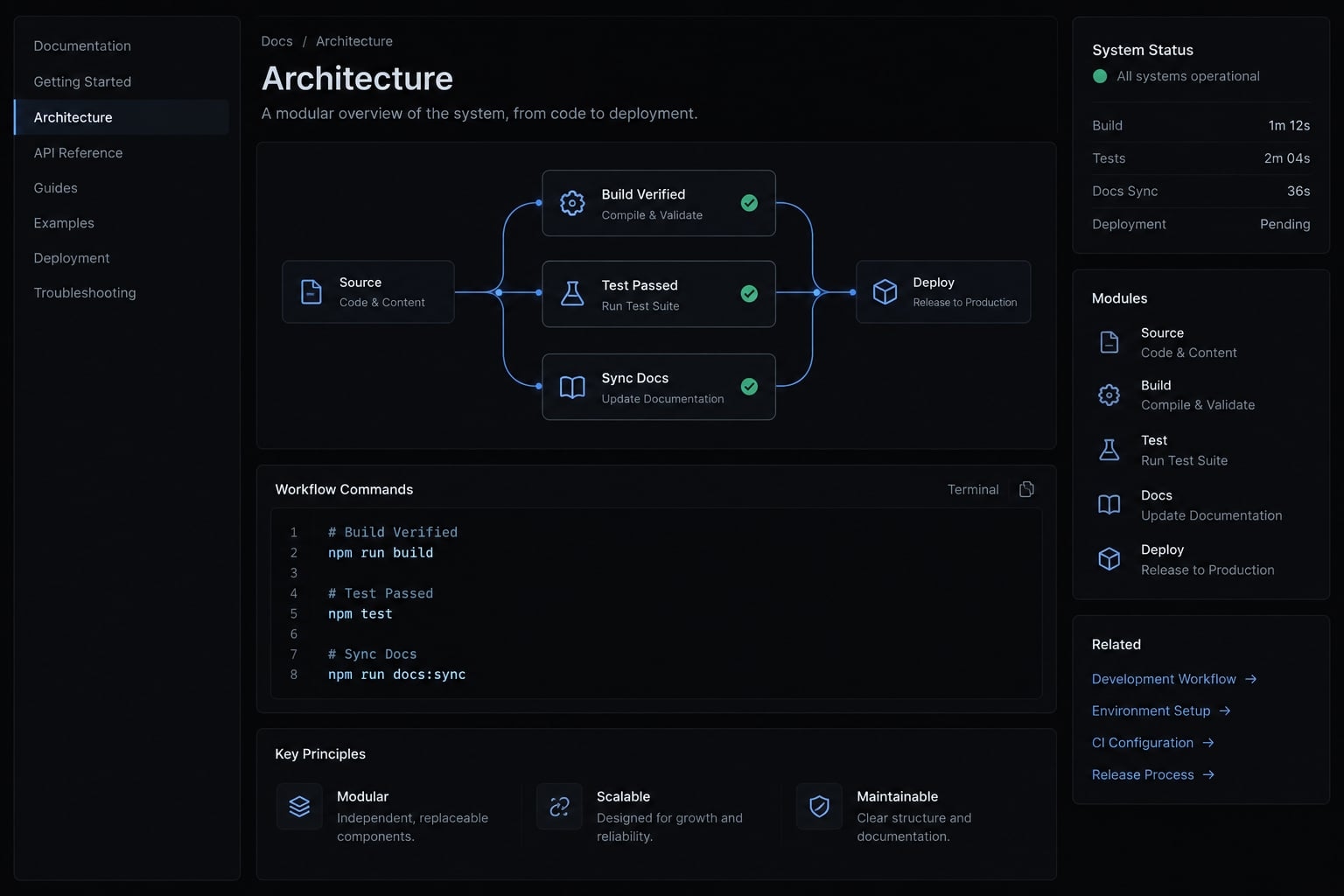Screen dimensions: 1344x896
Task: Click the 'npm run docs:sync' code line
Action: (x=396, y=675)
